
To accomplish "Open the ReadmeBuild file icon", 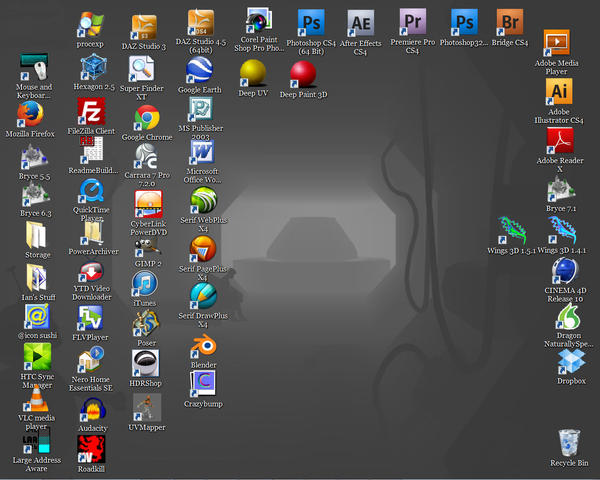I will 91,150.
